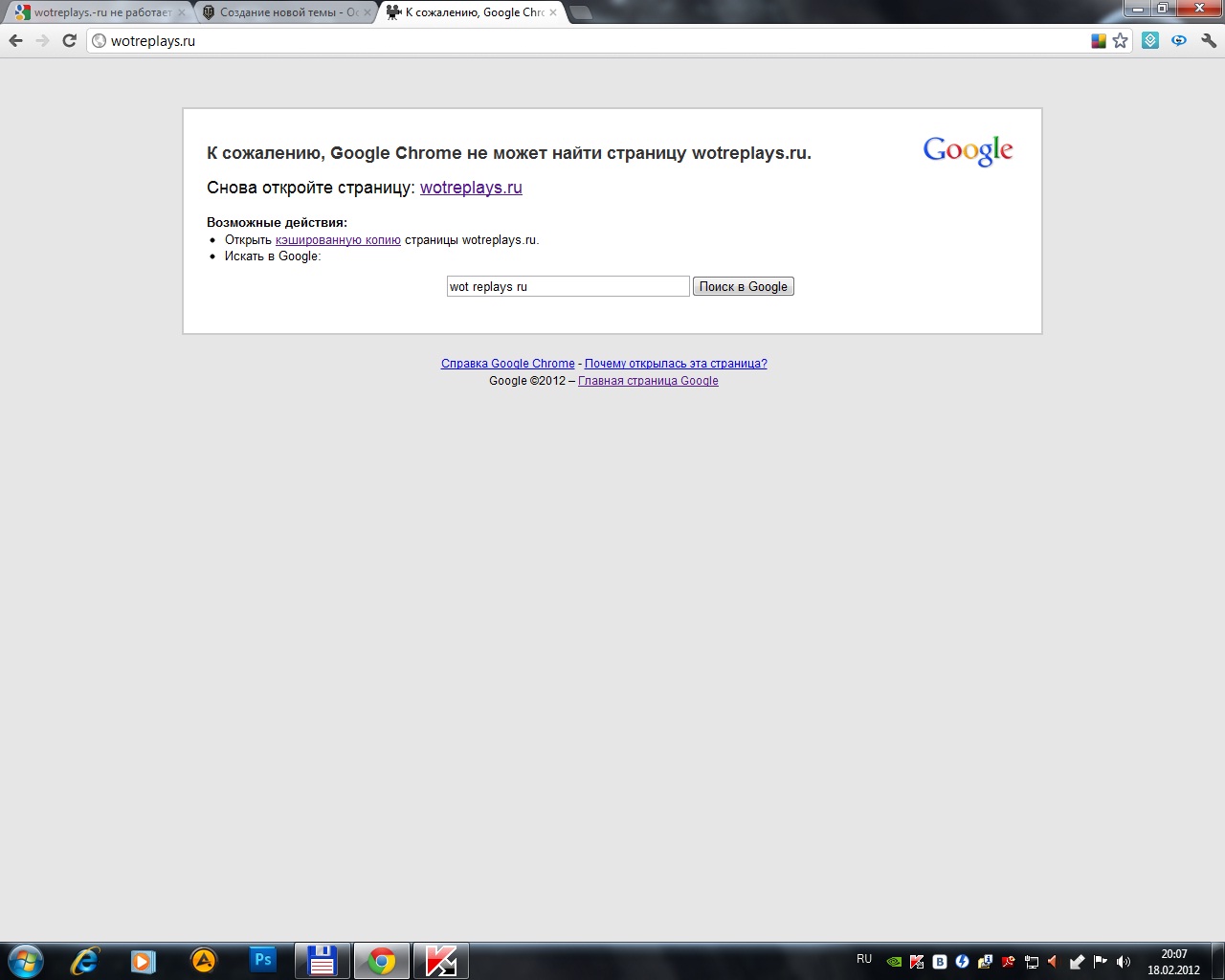Close the 'wotreplays.-ru не работает' tab
The image size is (1225, 980).
pos(181,12)
